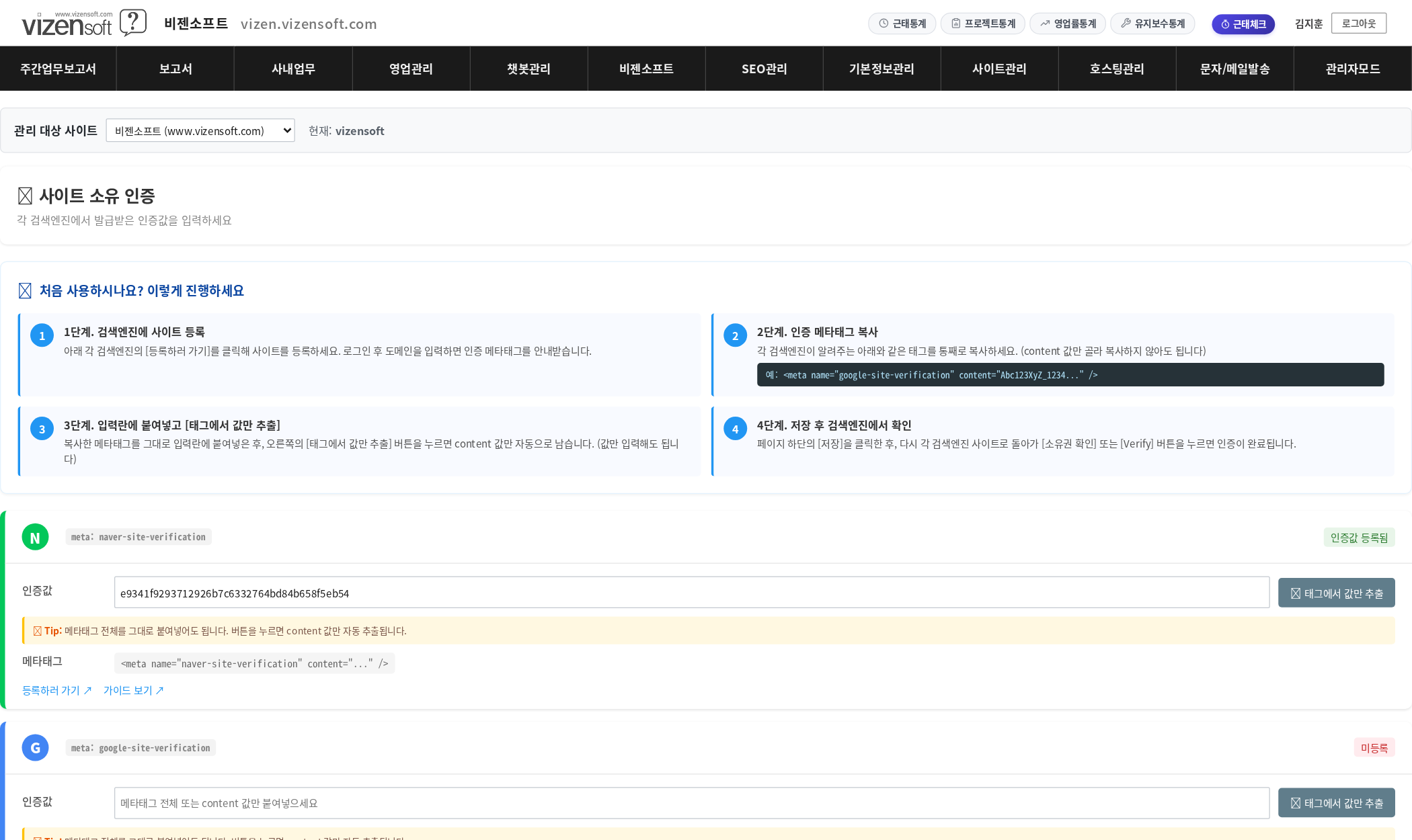Image resolution: width=1412 pixels, height=840 pixels.
Task: Click the example google meta tag code
Action: click(x=1070, y=375)
